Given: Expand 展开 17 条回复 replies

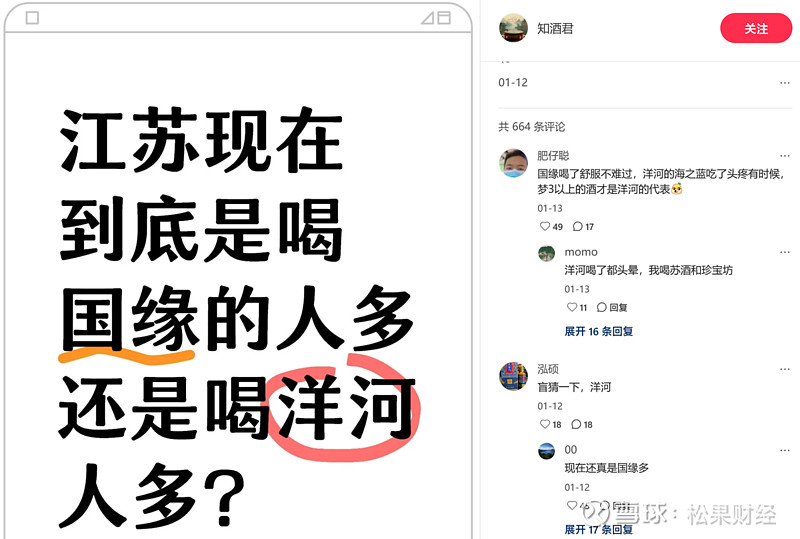Looking at the screenshot, I should tap(598, 529).
